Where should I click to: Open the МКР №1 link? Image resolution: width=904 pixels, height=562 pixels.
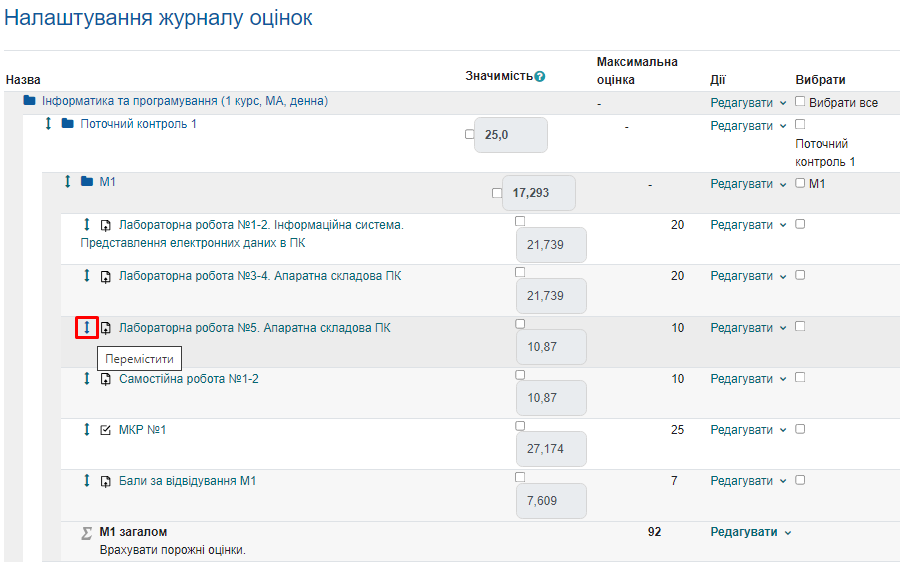point(142,430)
